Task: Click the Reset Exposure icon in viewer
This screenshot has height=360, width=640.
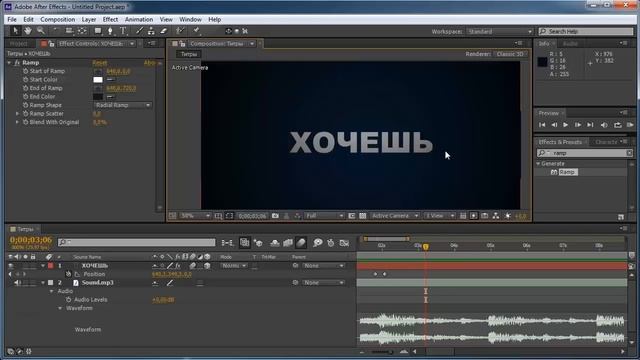Action: (508, 216)
